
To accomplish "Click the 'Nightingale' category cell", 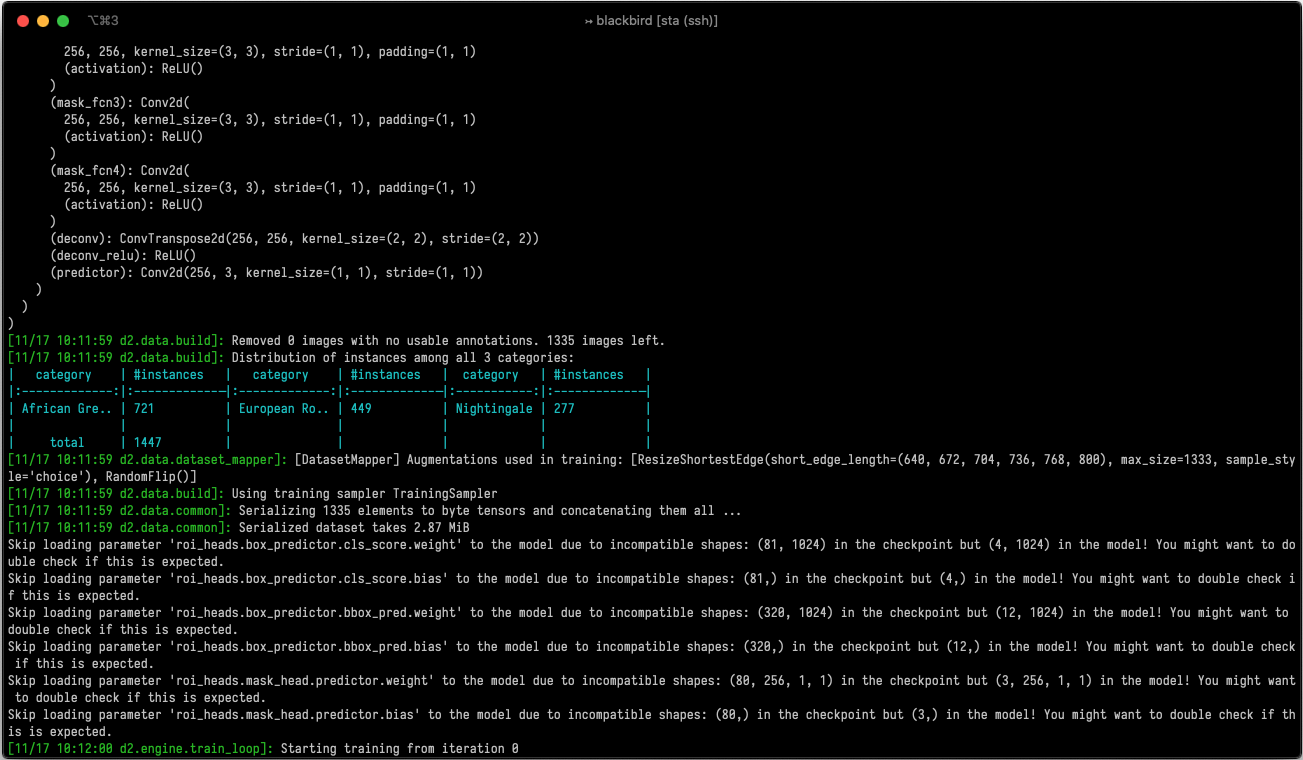I will pos(494,409).
